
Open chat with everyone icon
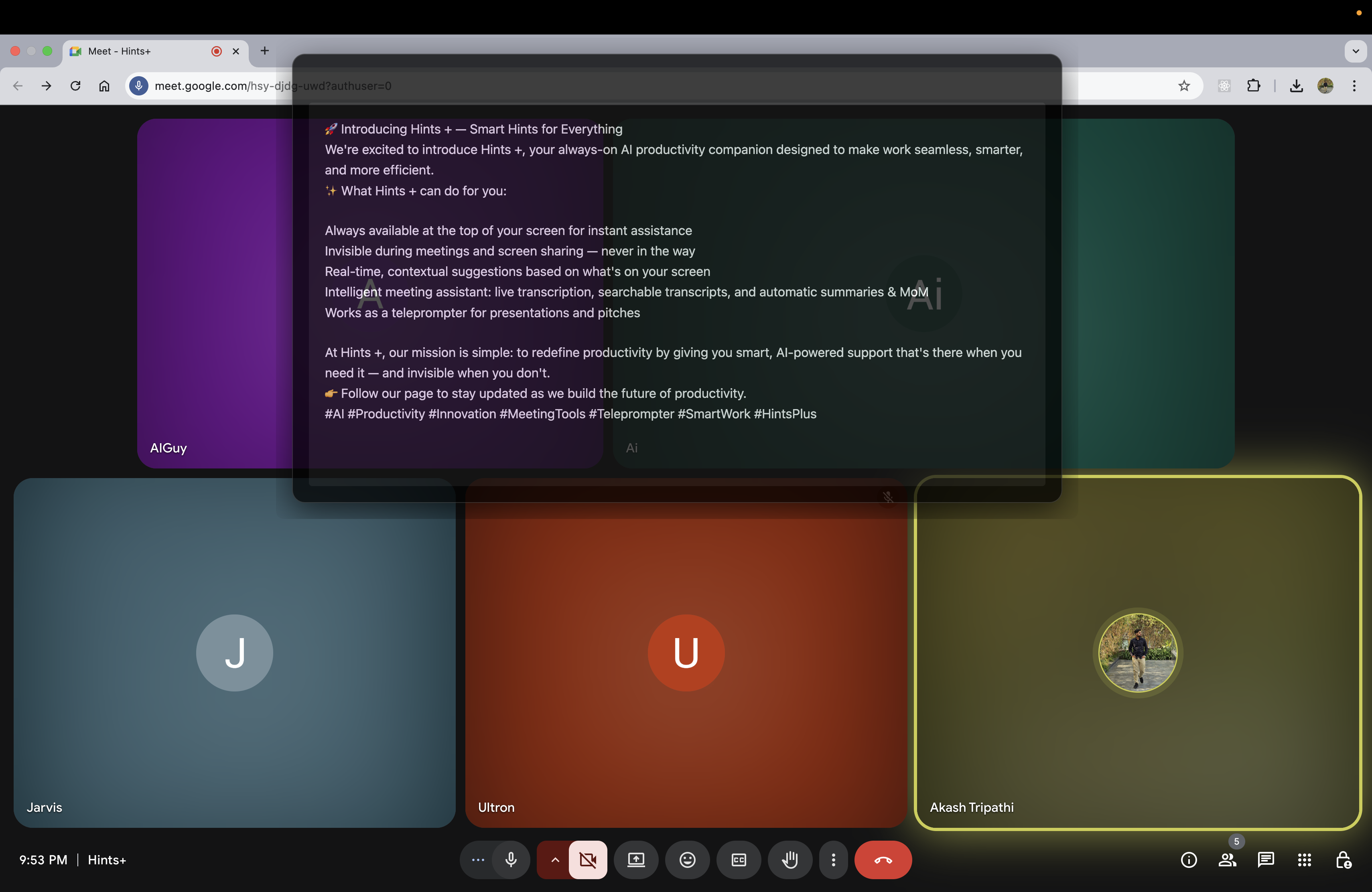click(x=1266, y=860)
